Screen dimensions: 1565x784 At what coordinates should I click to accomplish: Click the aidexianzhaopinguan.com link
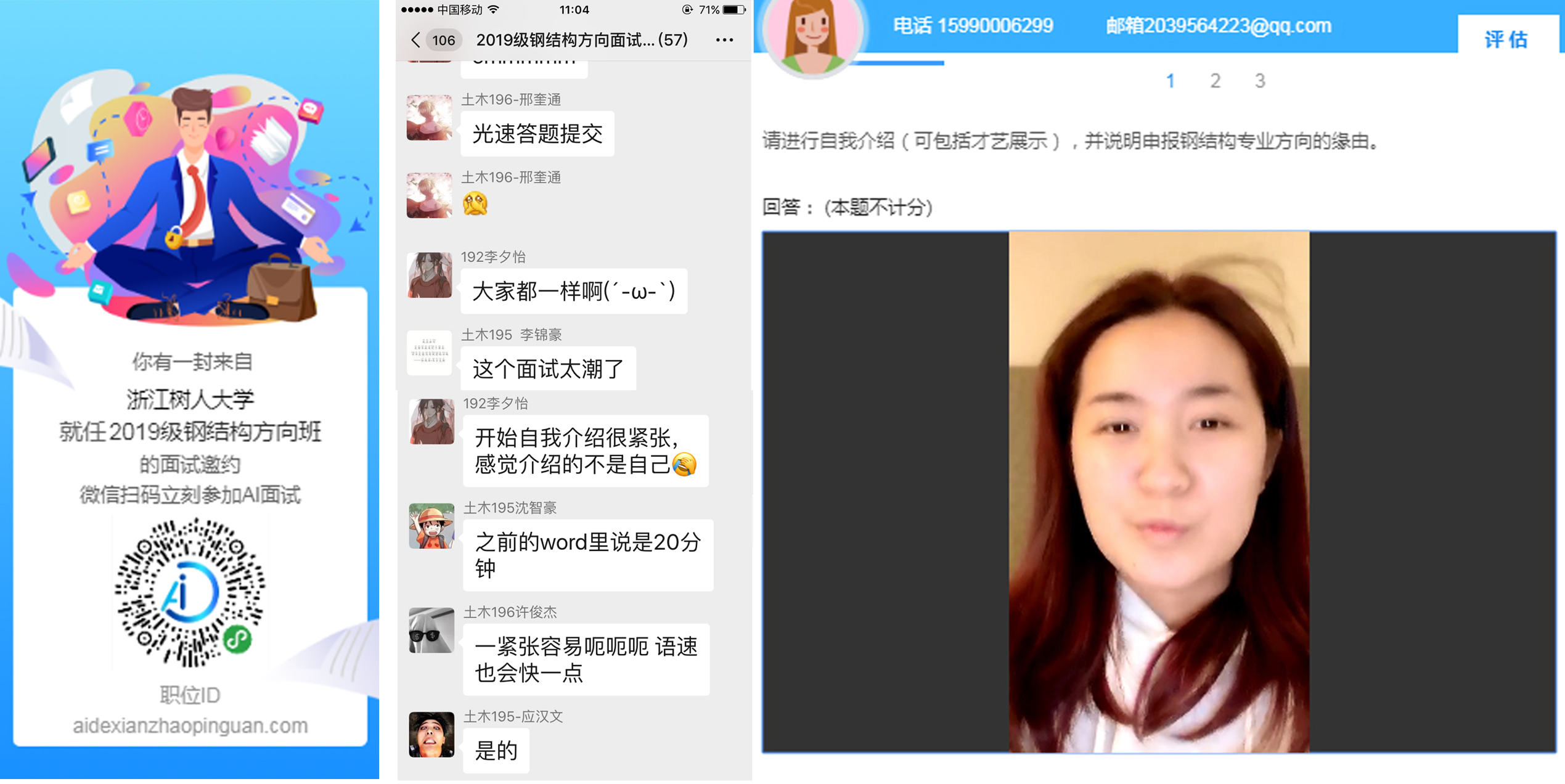click(x=190, y=725)
